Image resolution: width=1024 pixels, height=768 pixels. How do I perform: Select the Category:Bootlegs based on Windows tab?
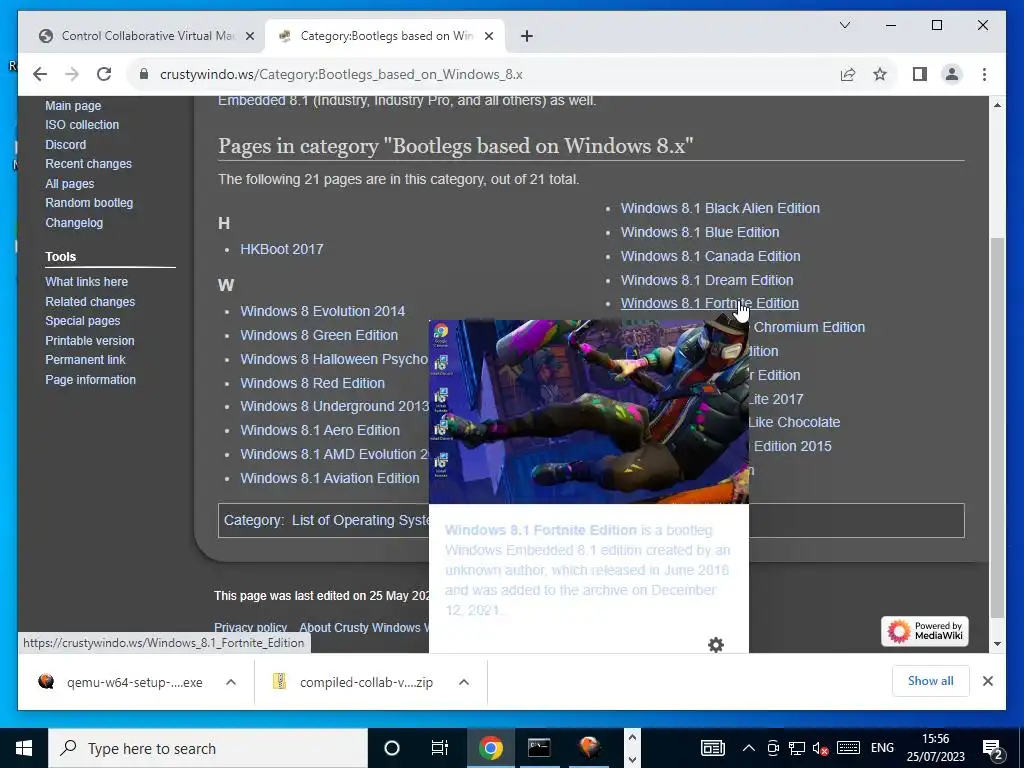[x=385, y=36]
